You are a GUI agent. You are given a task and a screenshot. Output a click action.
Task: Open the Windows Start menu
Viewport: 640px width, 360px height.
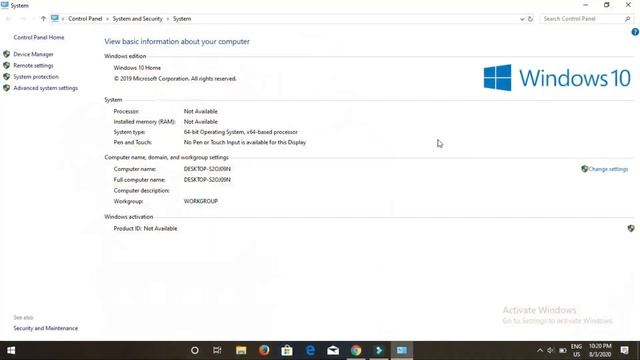click(11, 350)
